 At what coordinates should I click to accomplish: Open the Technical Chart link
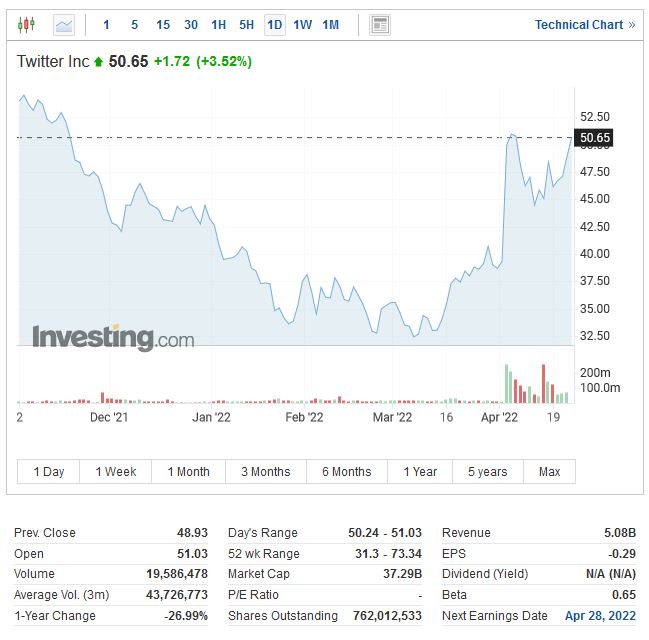584,24
